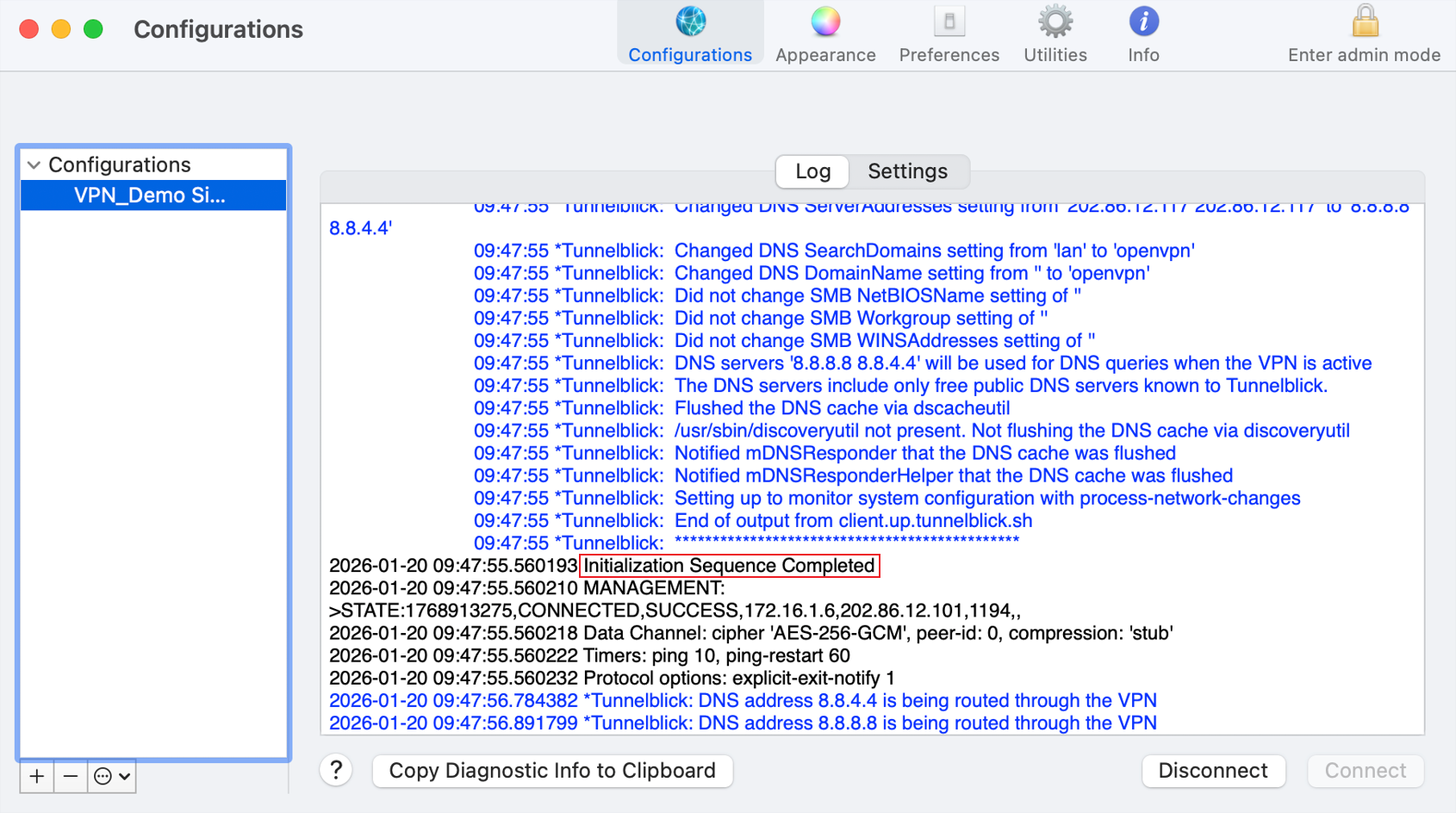Viewport: 1456px width, 813px height.
Task: Click the green fullscreen window button
Action: 93,29
